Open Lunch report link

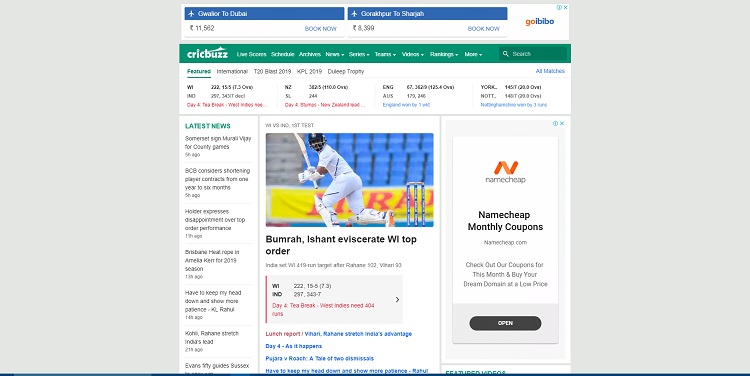283,334
